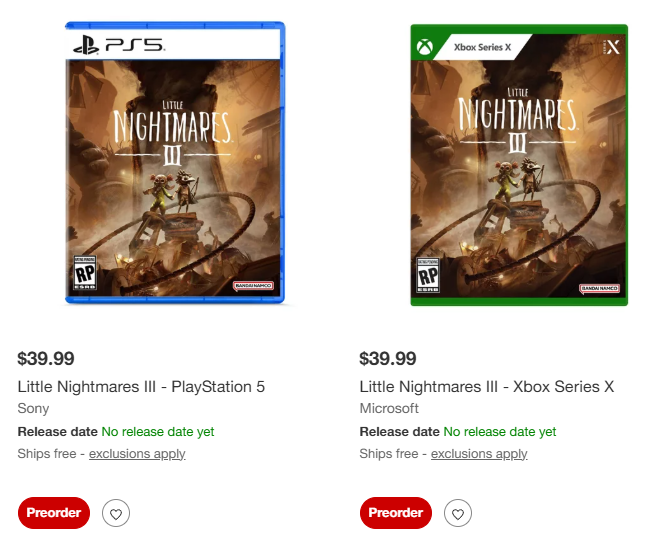Click the $39.99 price of the Xbox game
The image size is (662, 536).
coord(388,358)
